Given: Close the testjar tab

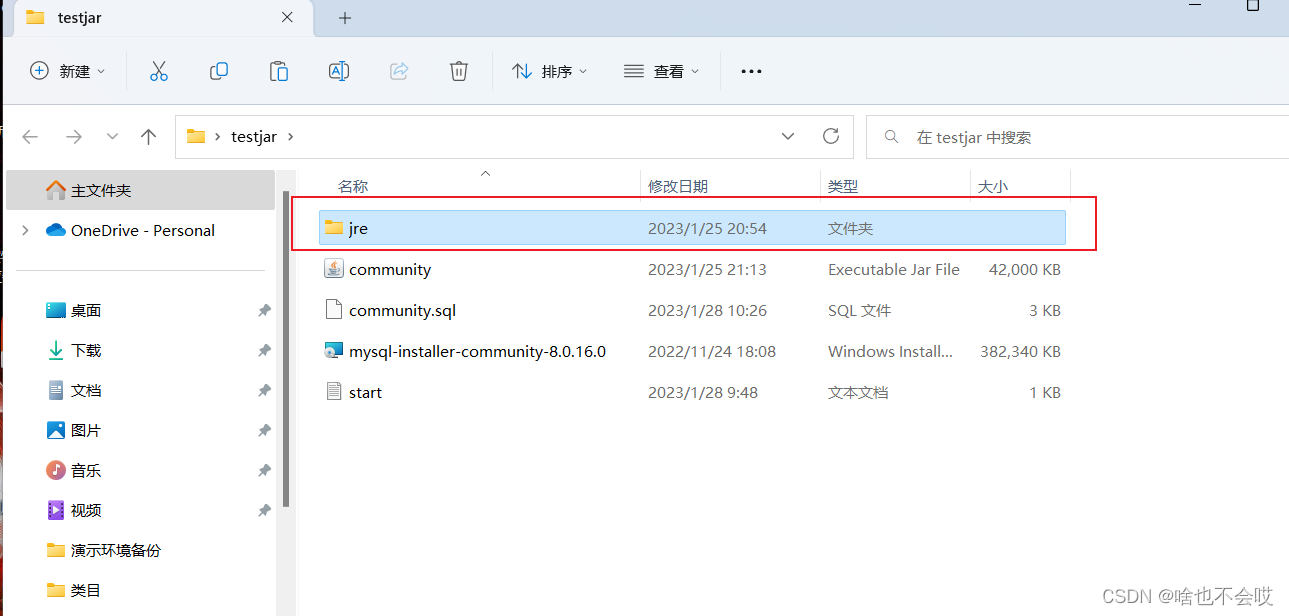Looking at the screenshot, I should 287,17.
